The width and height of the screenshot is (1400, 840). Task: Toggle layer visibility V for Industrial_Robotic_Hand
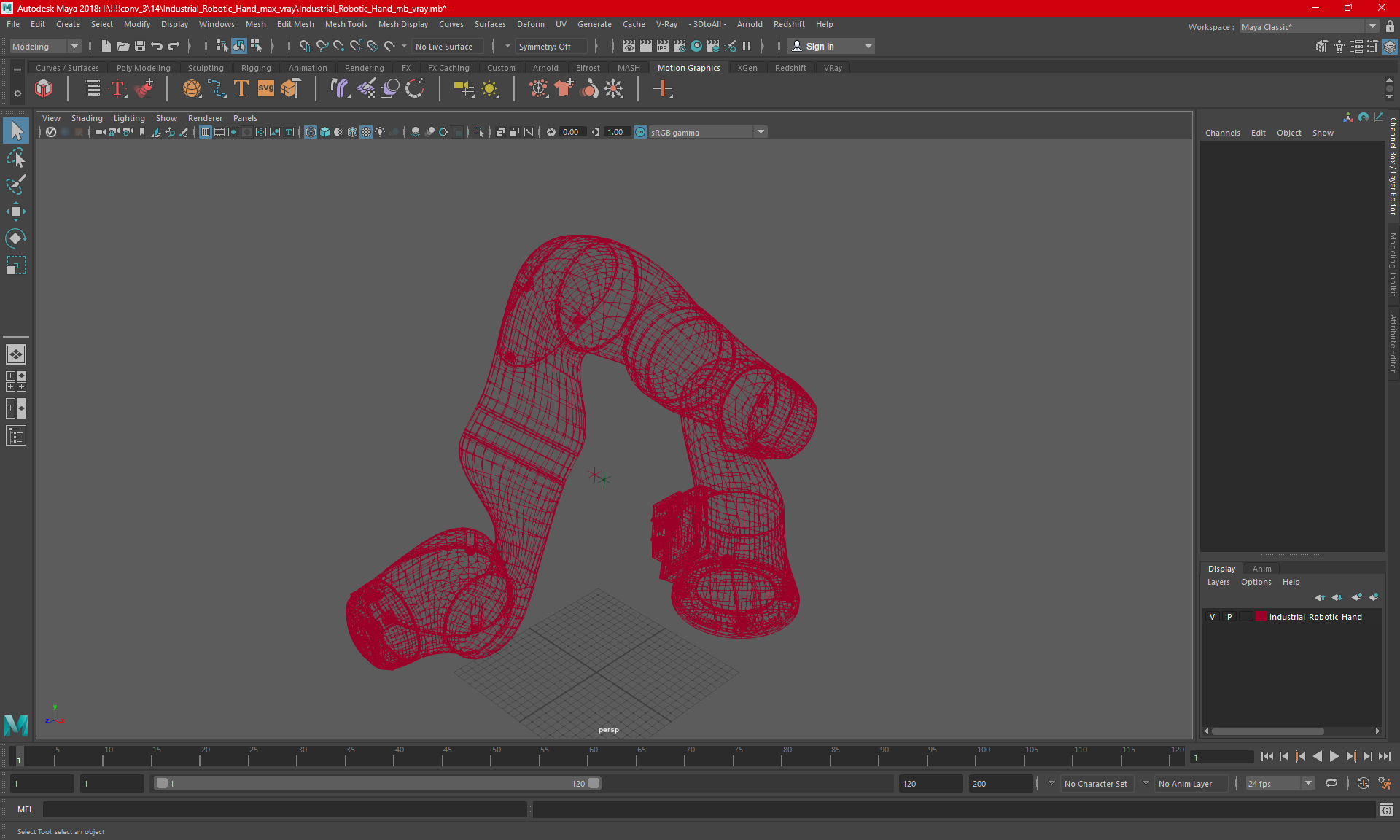click(x=1213, y=617)
